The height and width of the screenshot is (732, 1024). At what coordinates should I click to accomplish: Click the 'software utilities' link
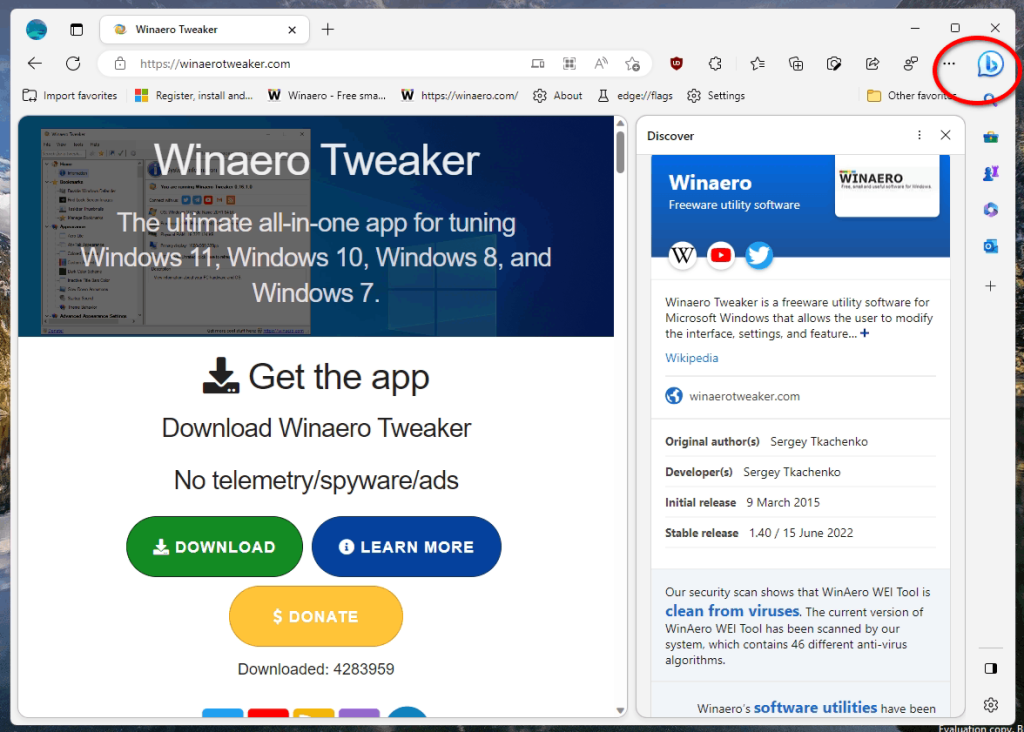pyautogui.click(x=815, y=707)
